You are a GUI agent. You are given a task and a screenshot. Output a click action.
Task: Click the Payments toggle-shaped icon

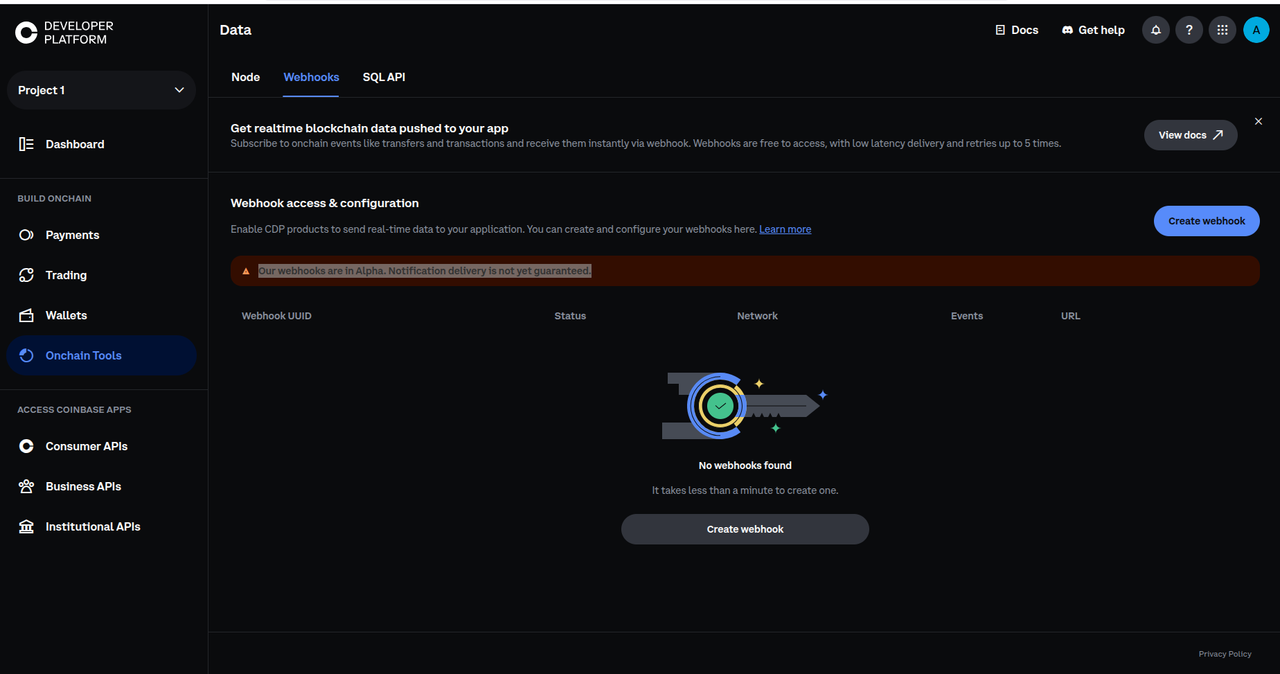(27, 235)
